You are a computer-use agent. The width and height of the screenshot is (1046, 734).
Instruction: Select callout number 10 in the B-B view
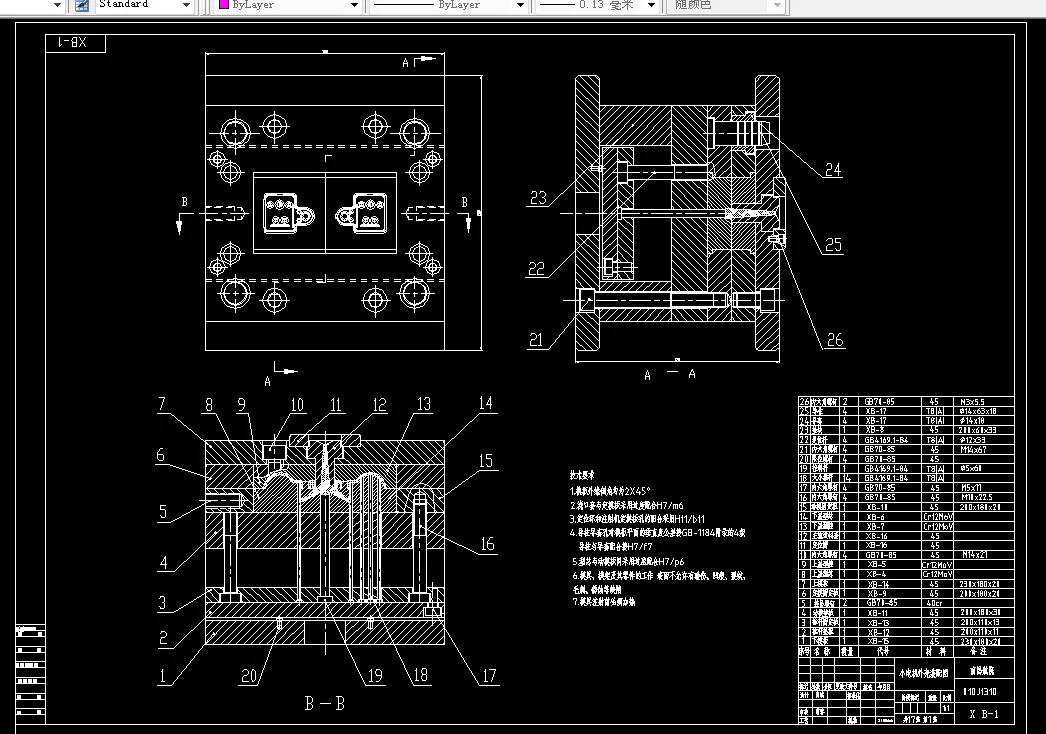[297, 405]
